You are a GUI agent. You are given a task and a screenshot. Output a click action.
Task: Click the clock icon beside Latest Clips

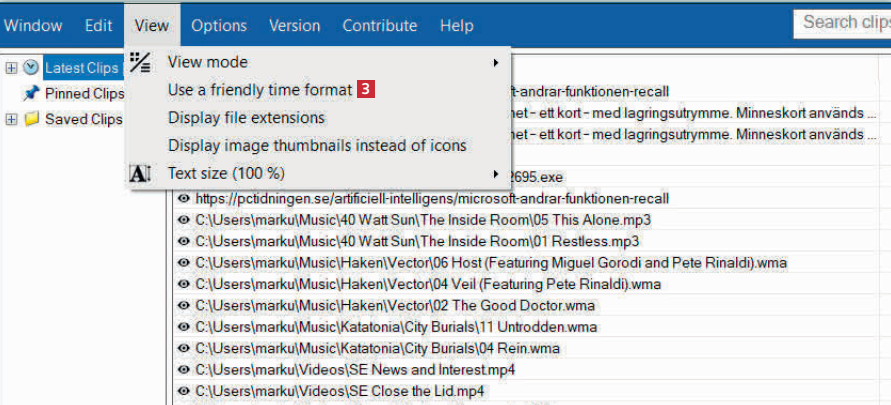31,68
